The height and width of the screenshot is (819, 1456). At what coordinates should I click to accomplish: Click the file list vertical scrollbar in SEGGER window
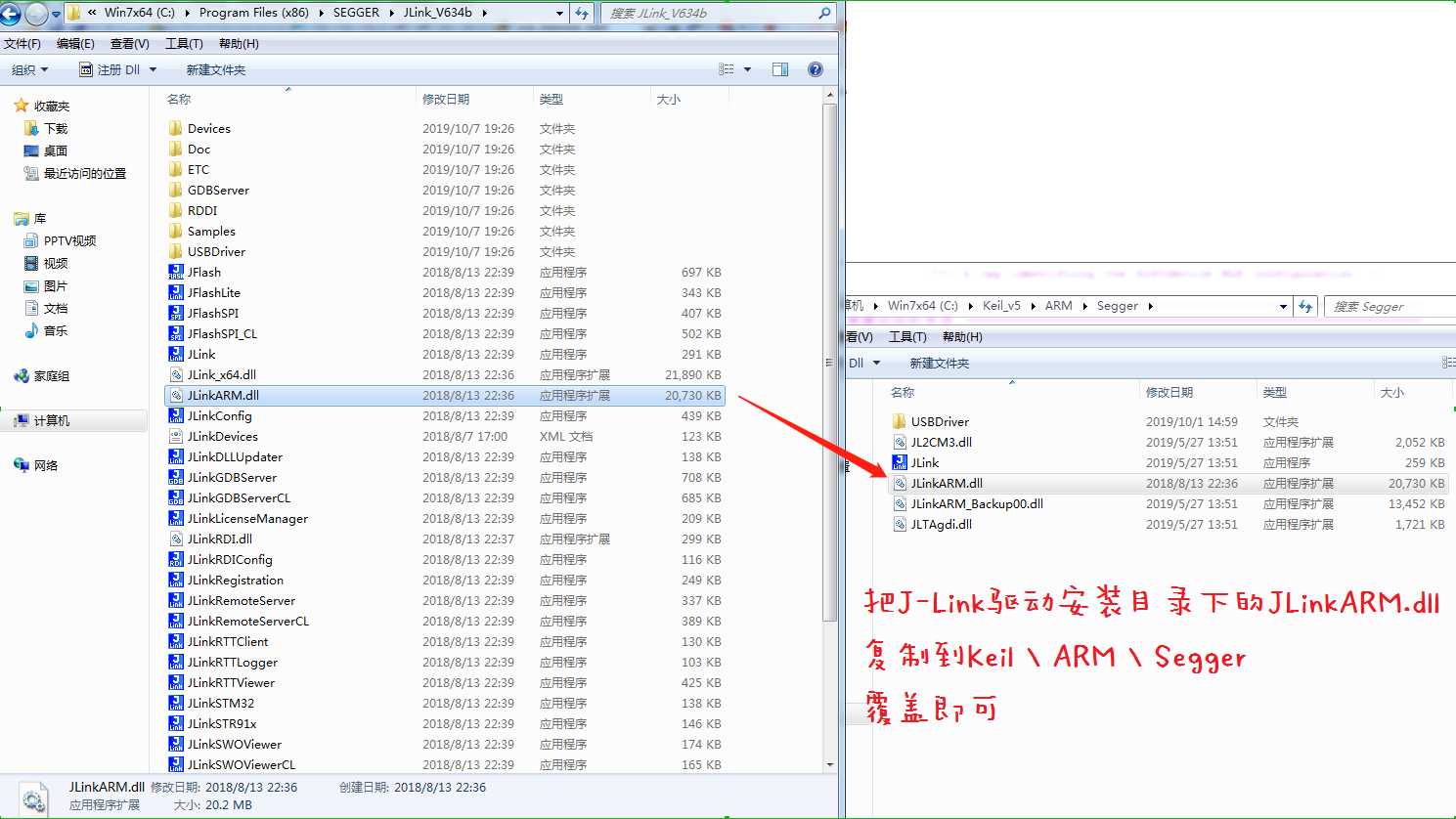[830, 363]
